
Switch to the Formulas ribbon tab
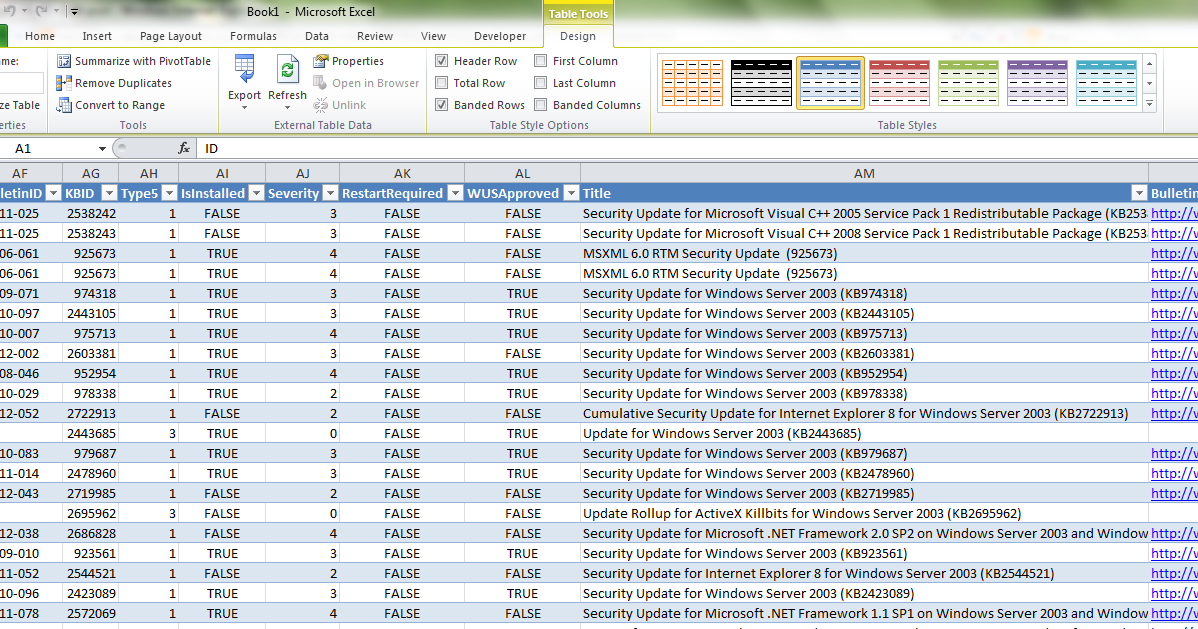pos(253,36)
